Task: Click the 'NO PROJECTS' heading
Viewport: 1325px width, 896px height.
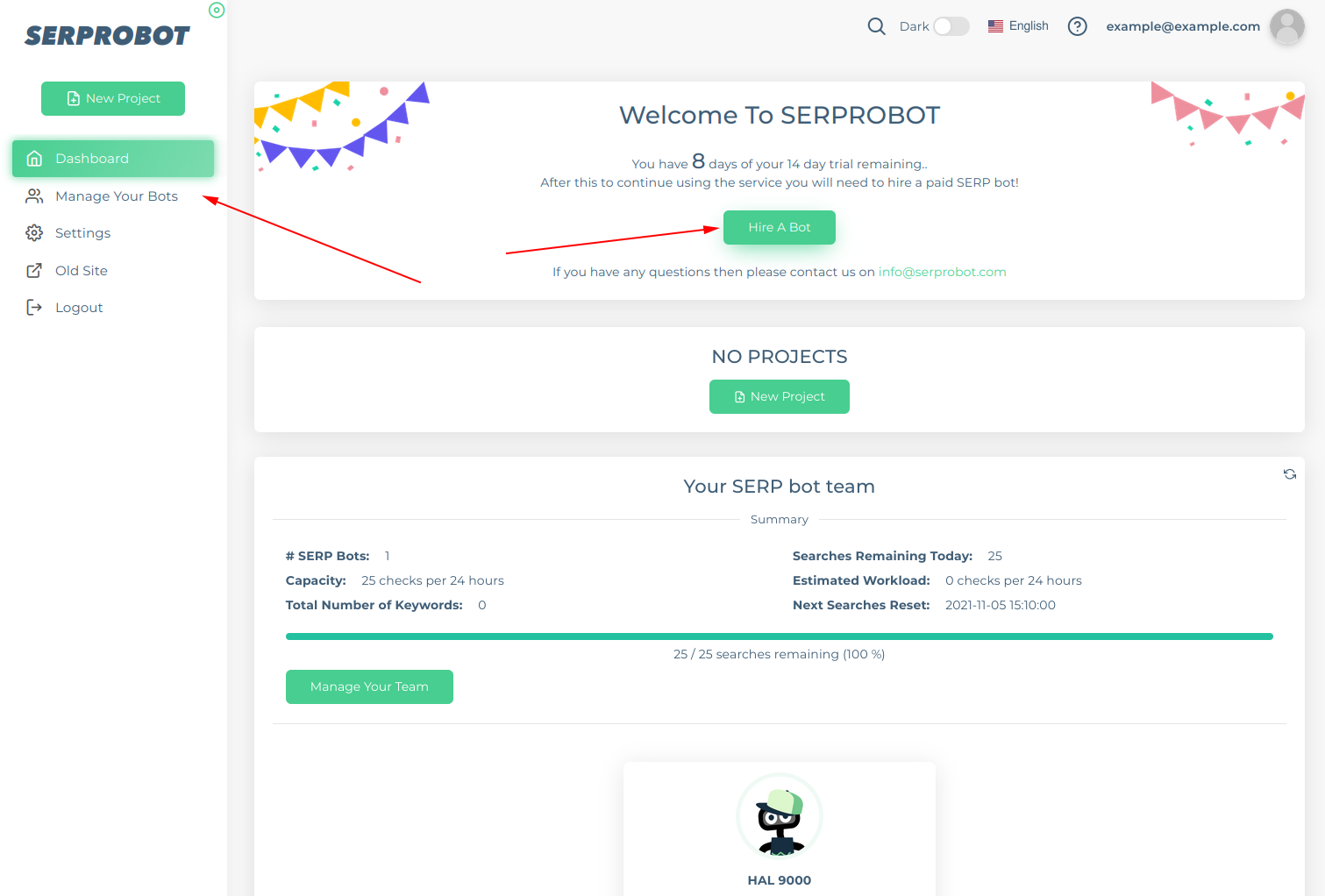Action: 780,357
